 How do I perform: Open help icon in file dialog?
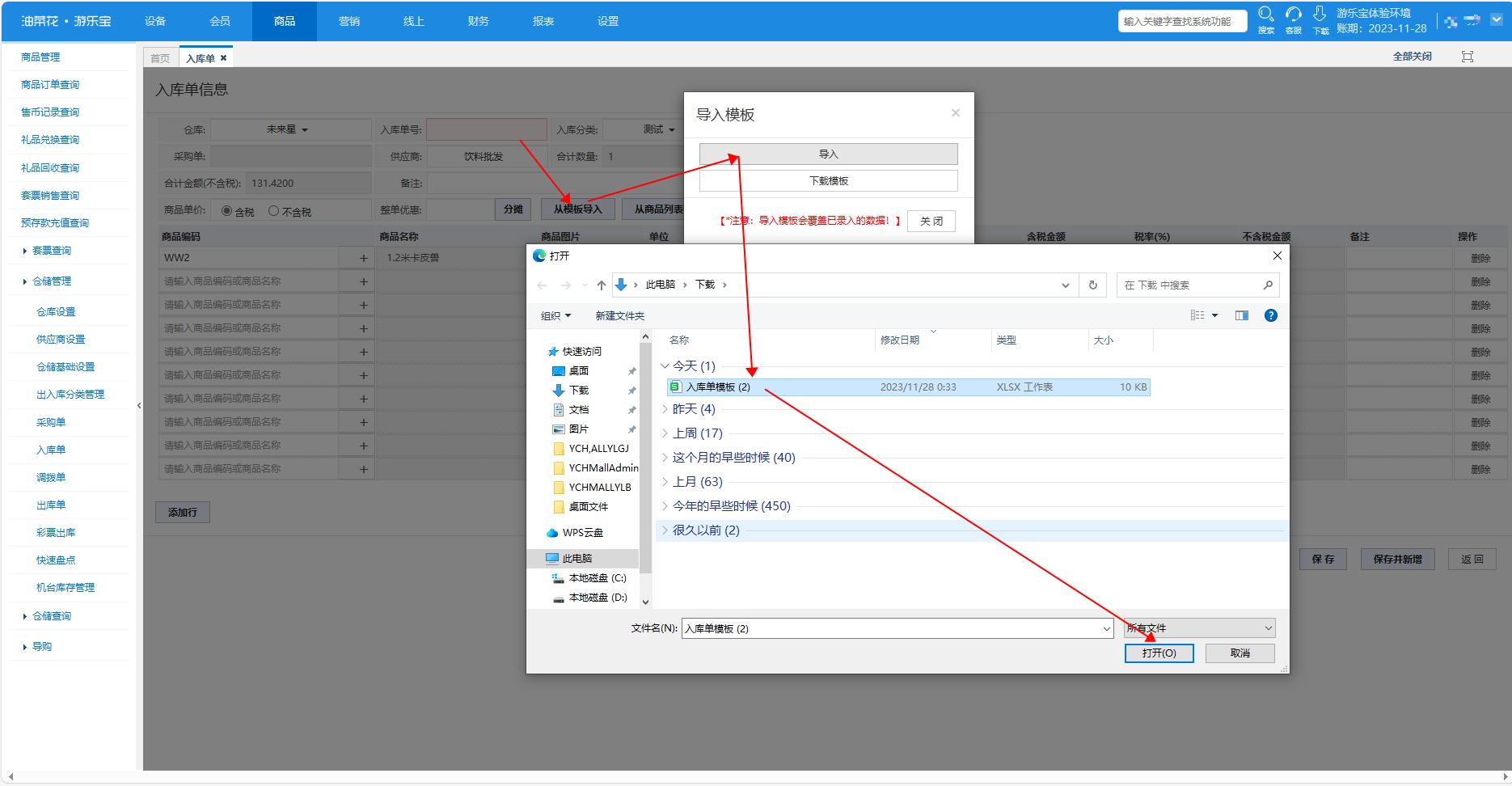[x=1271, y=315]
